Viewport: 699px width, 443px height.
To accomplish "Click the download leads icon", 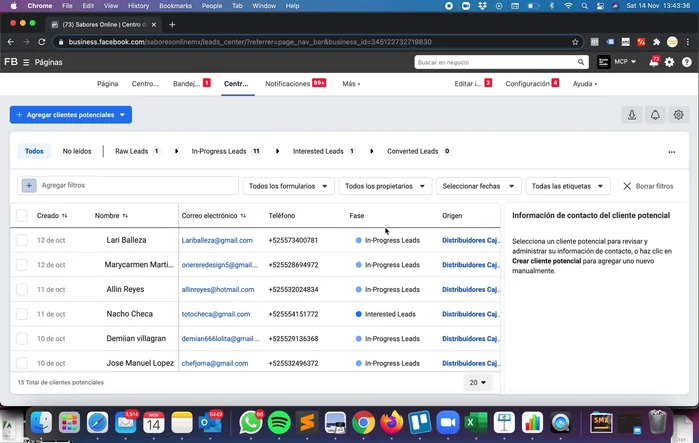I will pyautogui.click(x=632, y=115).
